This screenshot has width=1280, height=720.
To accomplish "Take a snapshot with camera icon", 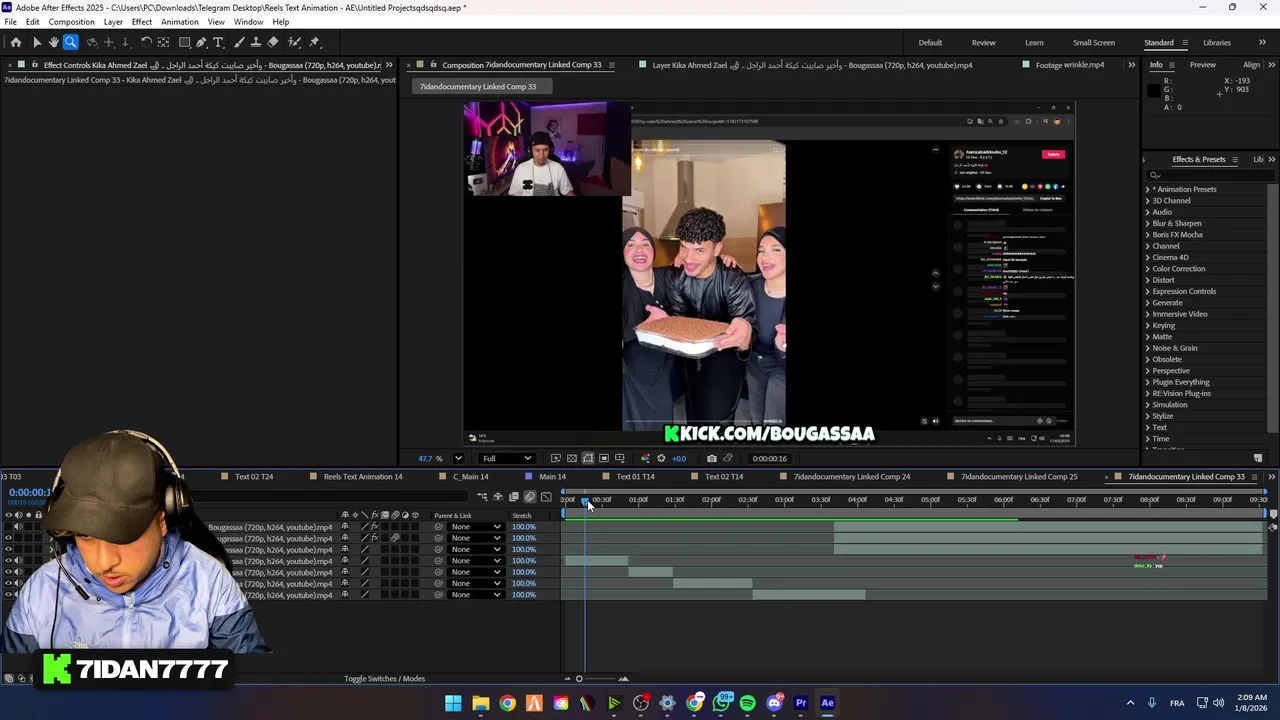I will tap(711, 458).
